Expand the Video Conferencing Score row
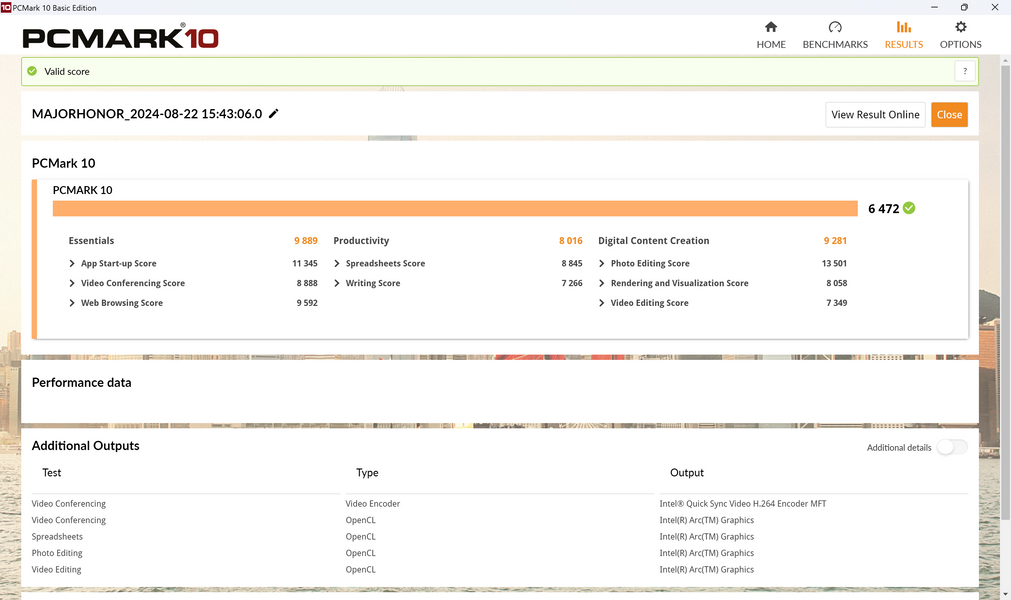 click(72, 283)
